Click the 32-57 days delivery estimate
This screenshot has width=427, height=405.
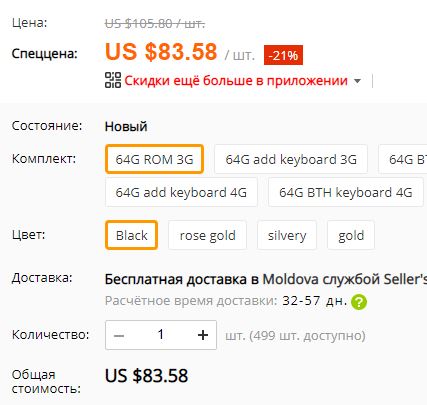314,301
